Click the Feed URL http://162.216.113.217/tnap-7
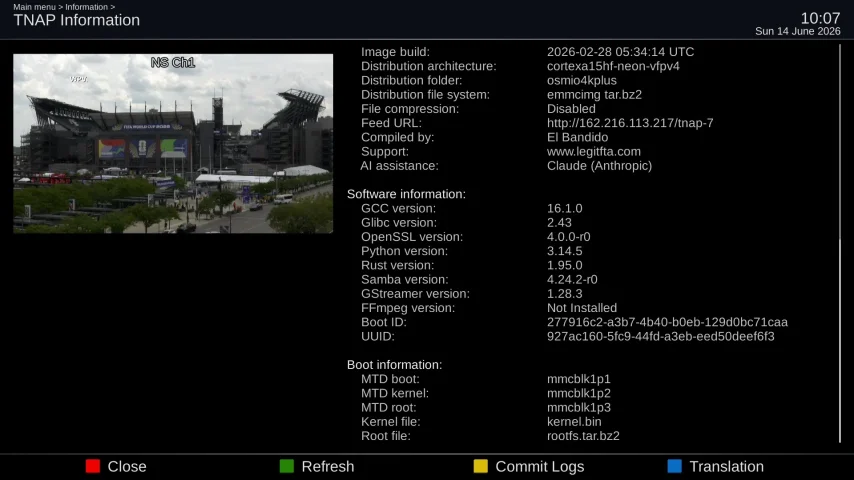 (630, 123)
